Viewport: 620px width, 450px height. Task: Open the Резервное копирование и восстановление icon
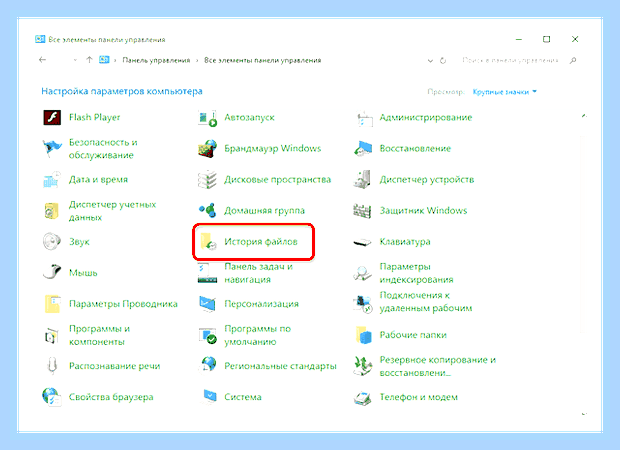coord(363,366)
